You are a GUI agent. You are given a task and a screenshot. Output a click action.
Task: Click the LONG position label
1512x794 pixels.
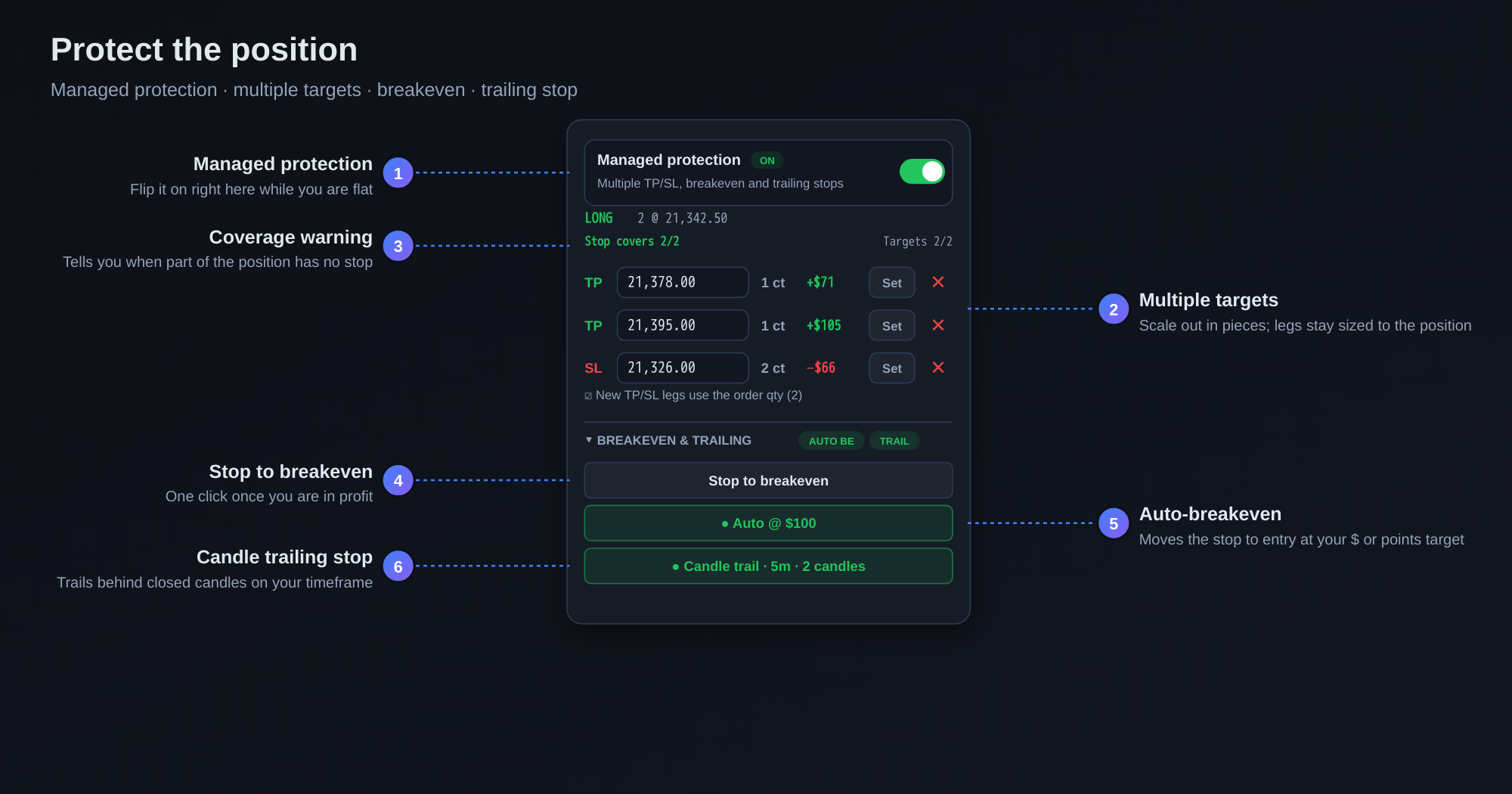(x=599, y=218)
